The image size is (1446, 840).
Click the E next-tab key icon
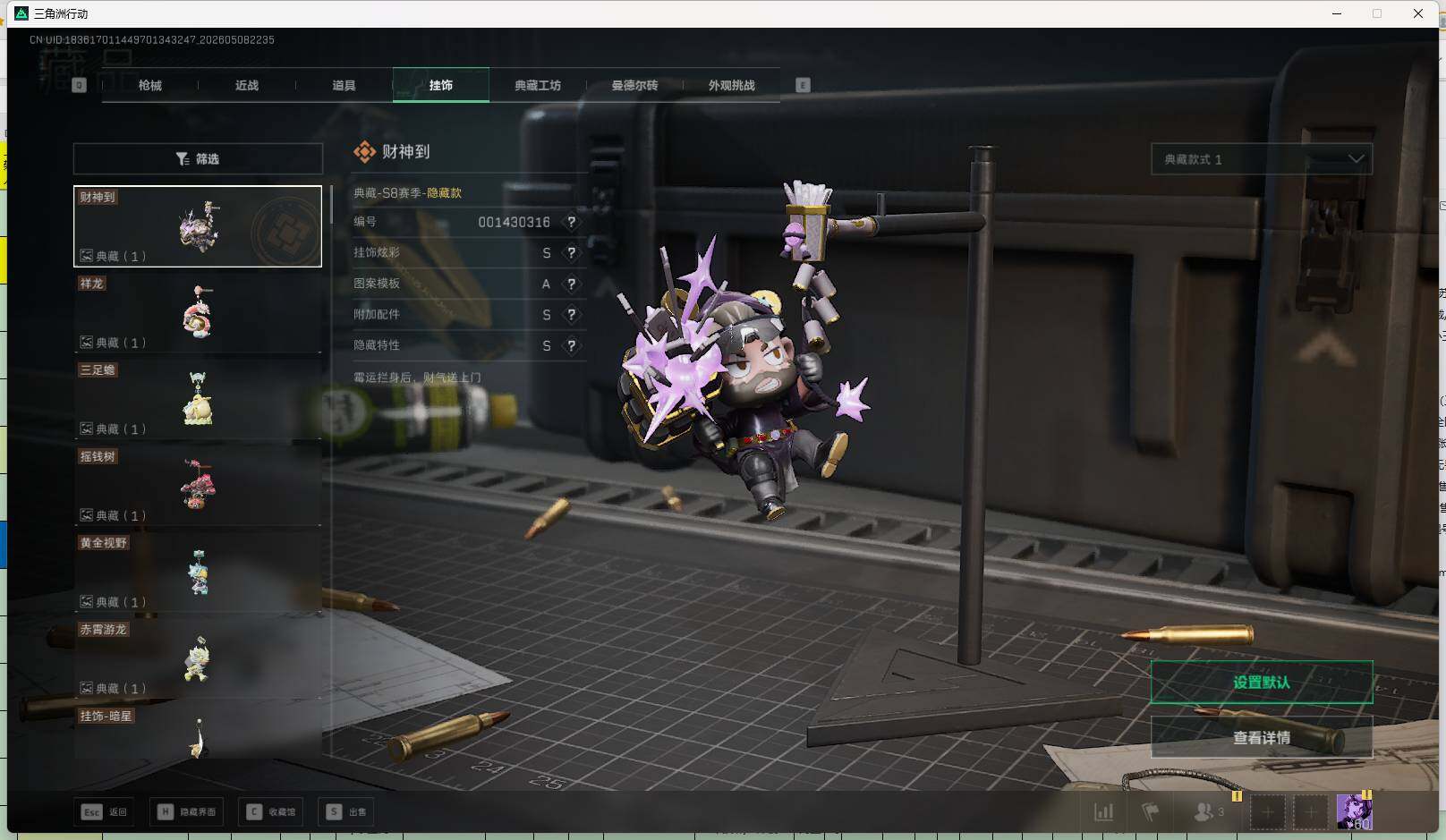tap(803, 85)
